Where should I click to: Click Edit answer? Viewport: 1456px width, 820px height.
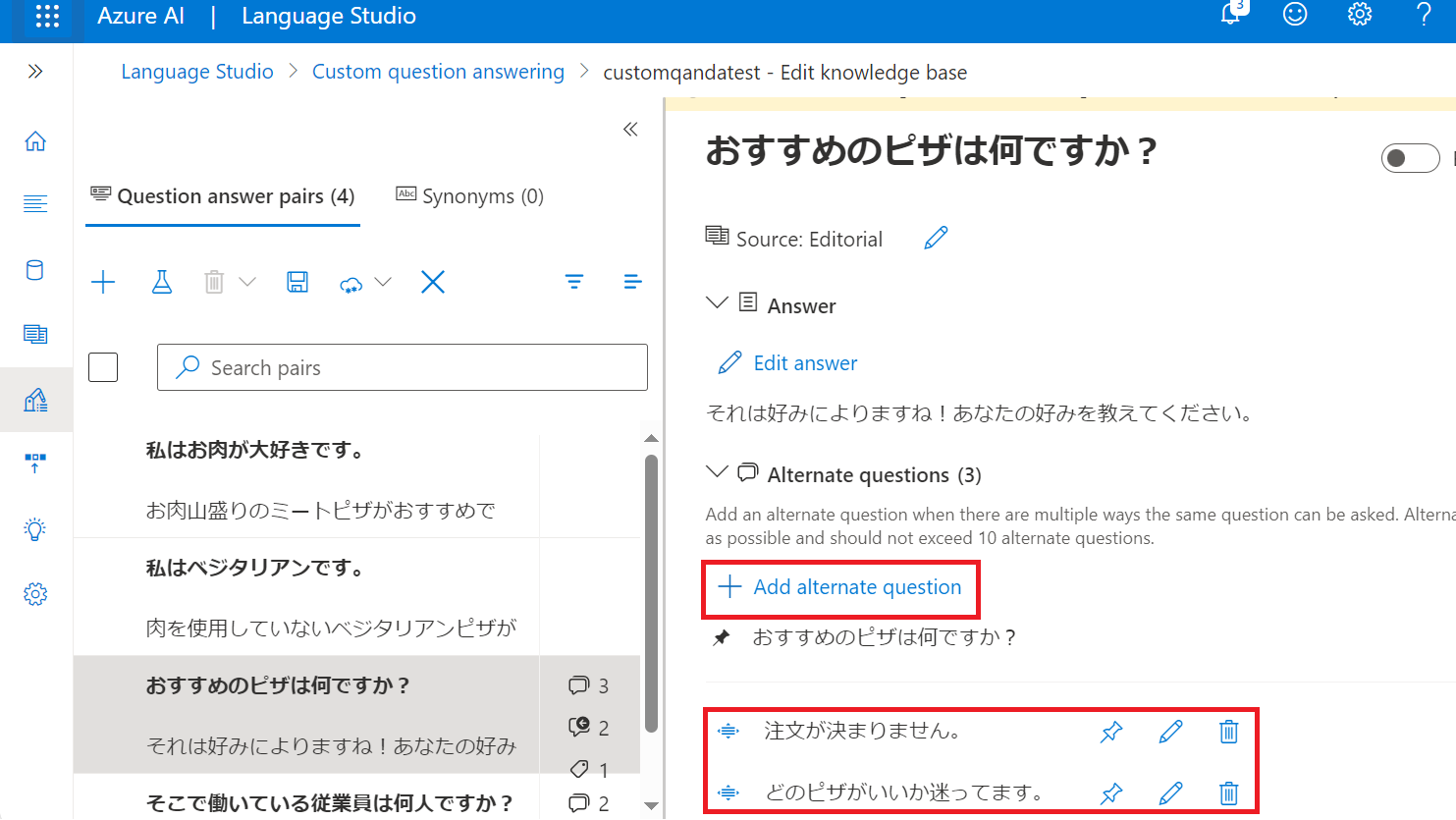[787, 363]
